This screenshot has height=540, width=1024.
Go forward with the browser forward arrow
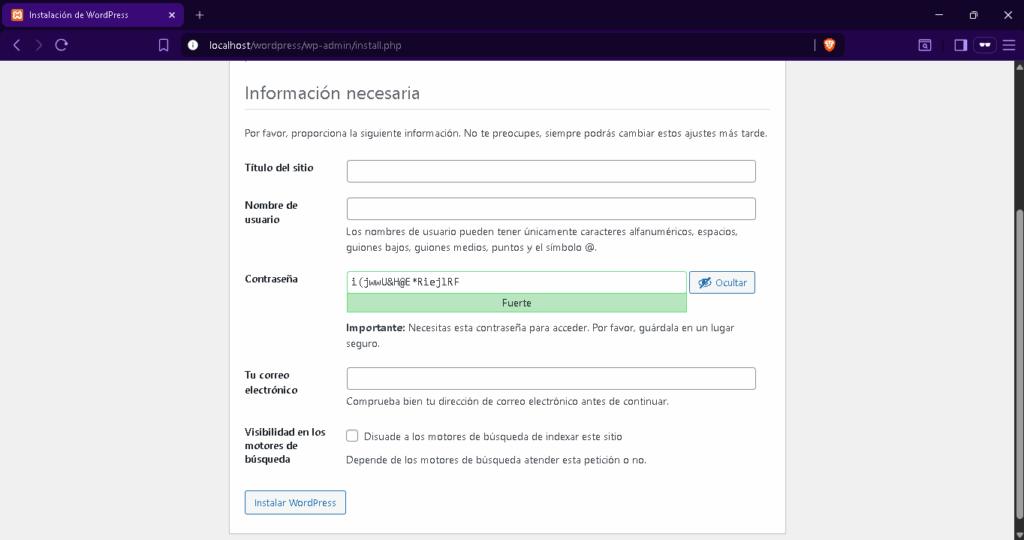tap(39, 45)
